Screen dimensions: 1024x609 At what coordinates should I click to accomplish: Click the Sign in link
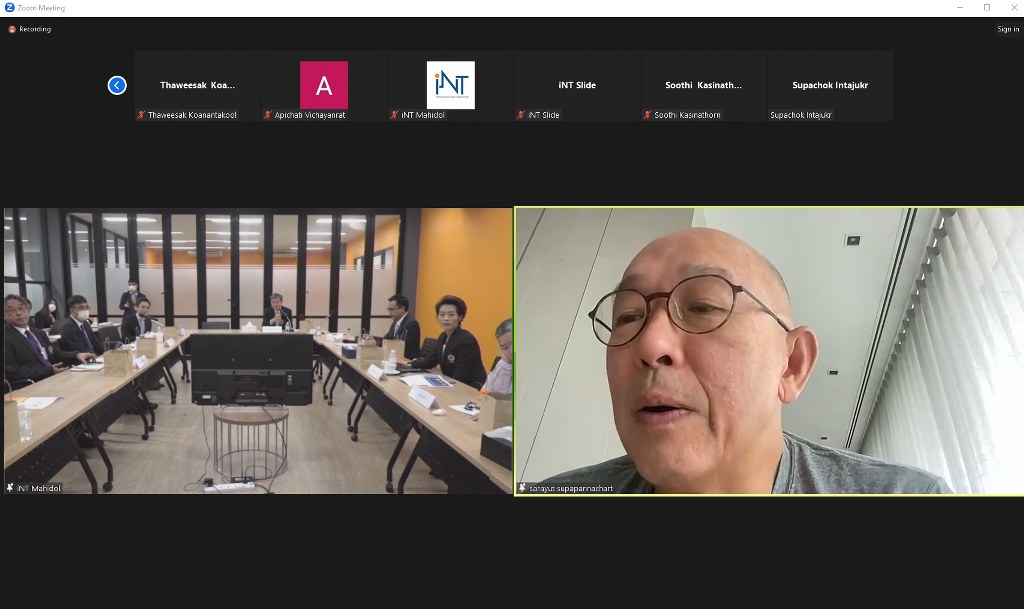tap(1007, 29)
